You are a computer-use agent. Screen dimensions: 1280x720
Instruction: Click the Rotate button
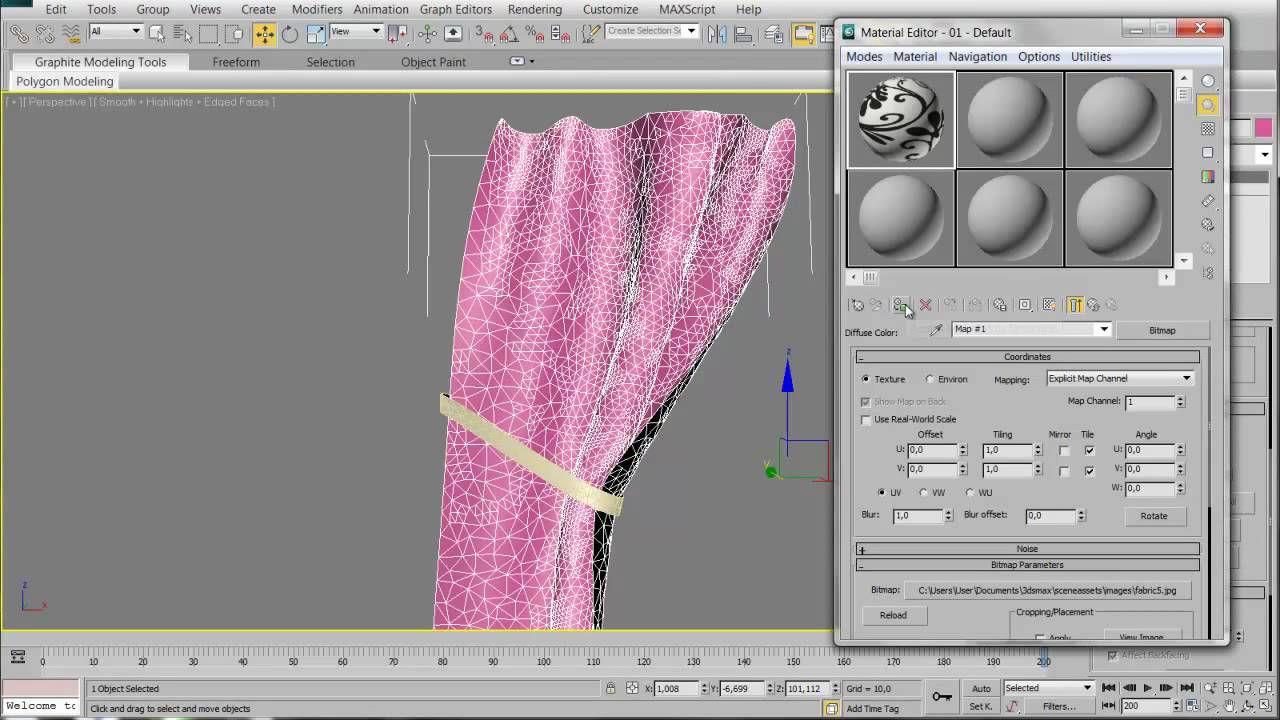click(1154, 516)
